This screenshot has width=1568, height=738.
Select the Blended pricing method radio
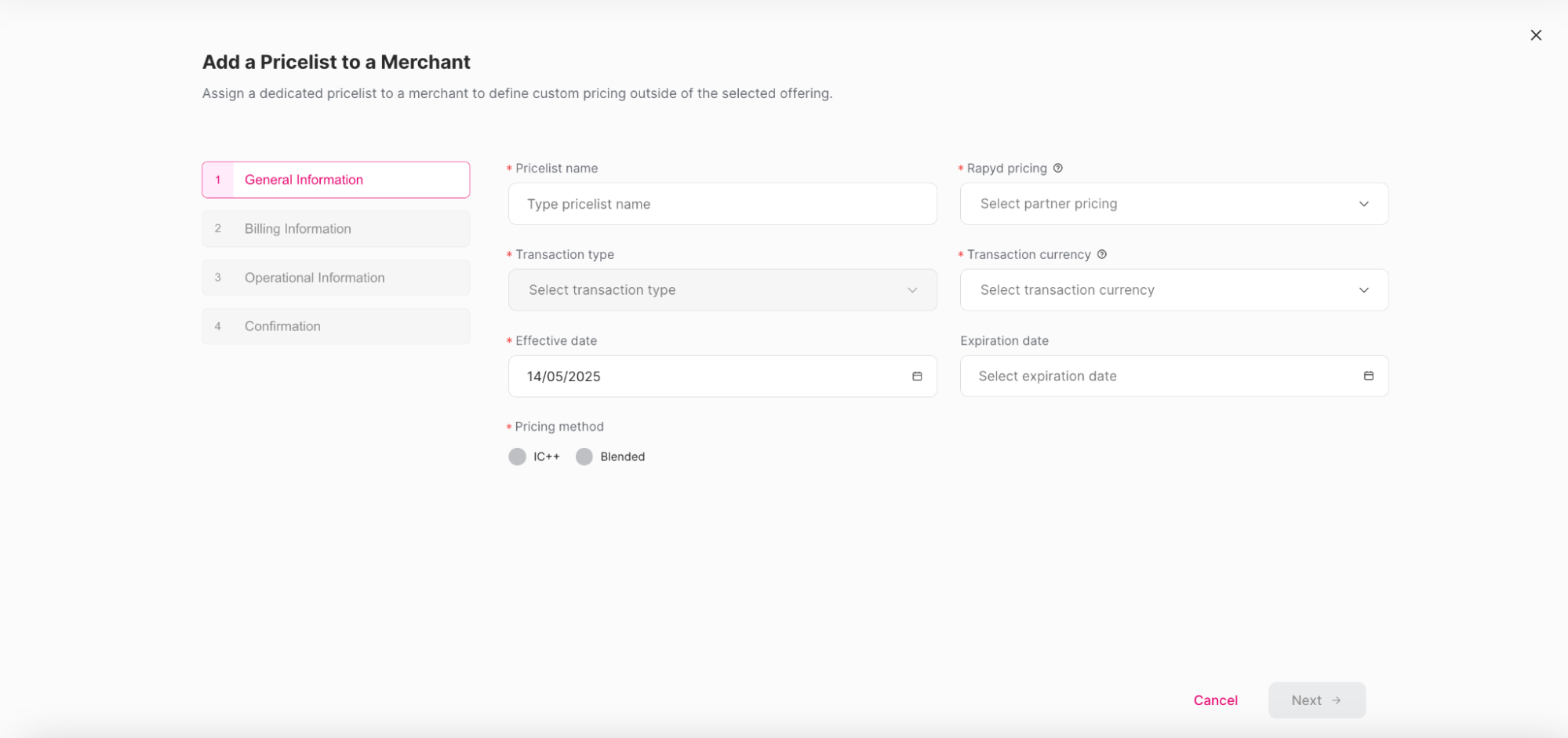pyautogui.click(x=584, y=456)
